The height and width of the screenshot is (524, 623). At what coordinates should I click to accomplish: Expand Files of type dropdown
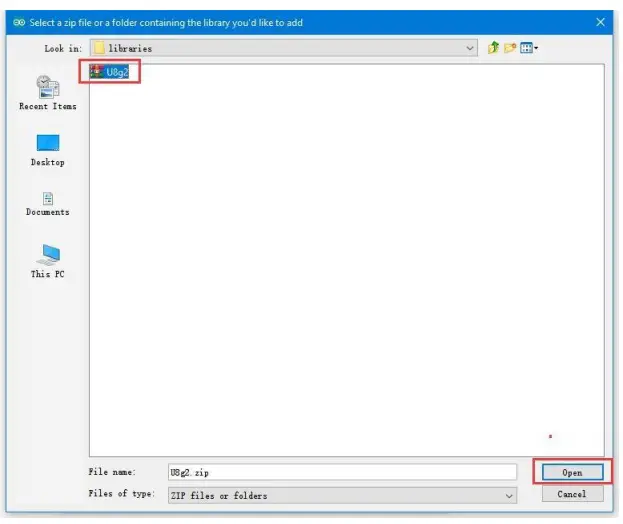342,495
